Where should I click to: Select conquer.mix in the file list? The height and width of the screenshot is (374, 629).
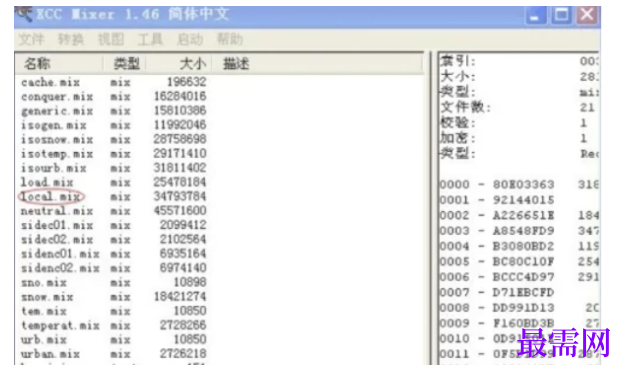pos(57,97)
